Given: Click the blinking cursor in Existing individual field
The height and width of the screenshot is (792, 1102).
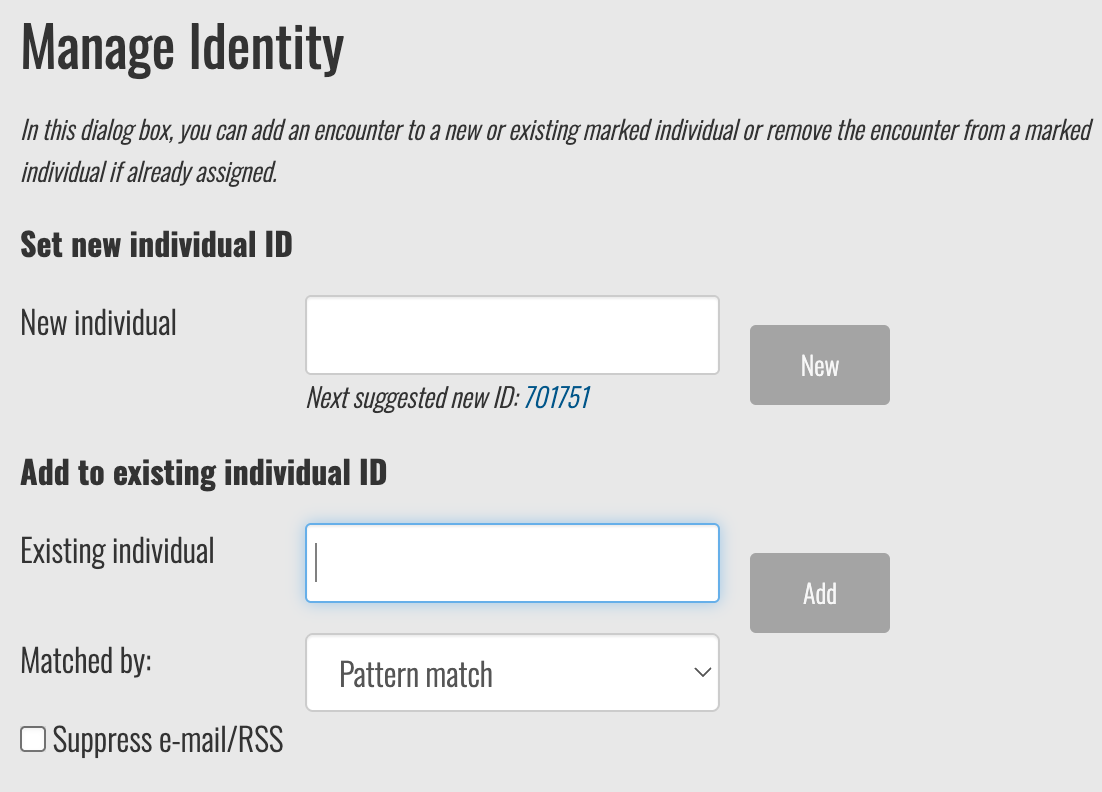Looking at the screenshot, I should click(317, 563).
